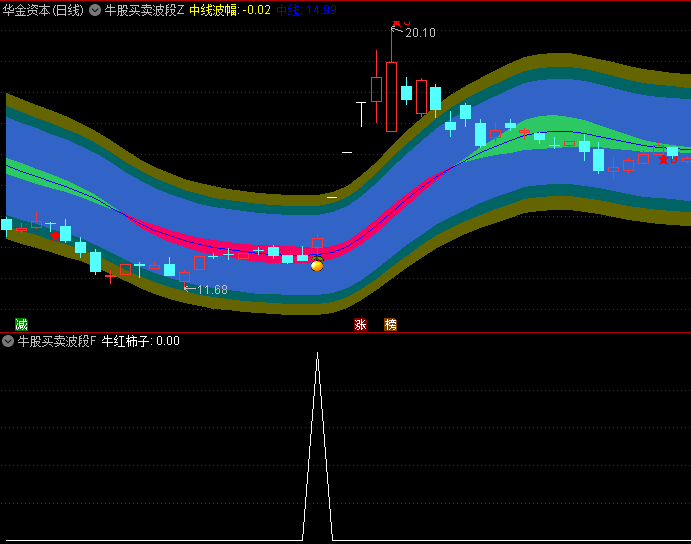Click the tall red candlestick below 20.10
Screen dimensions: 691x544
click(x=391, y=97)
